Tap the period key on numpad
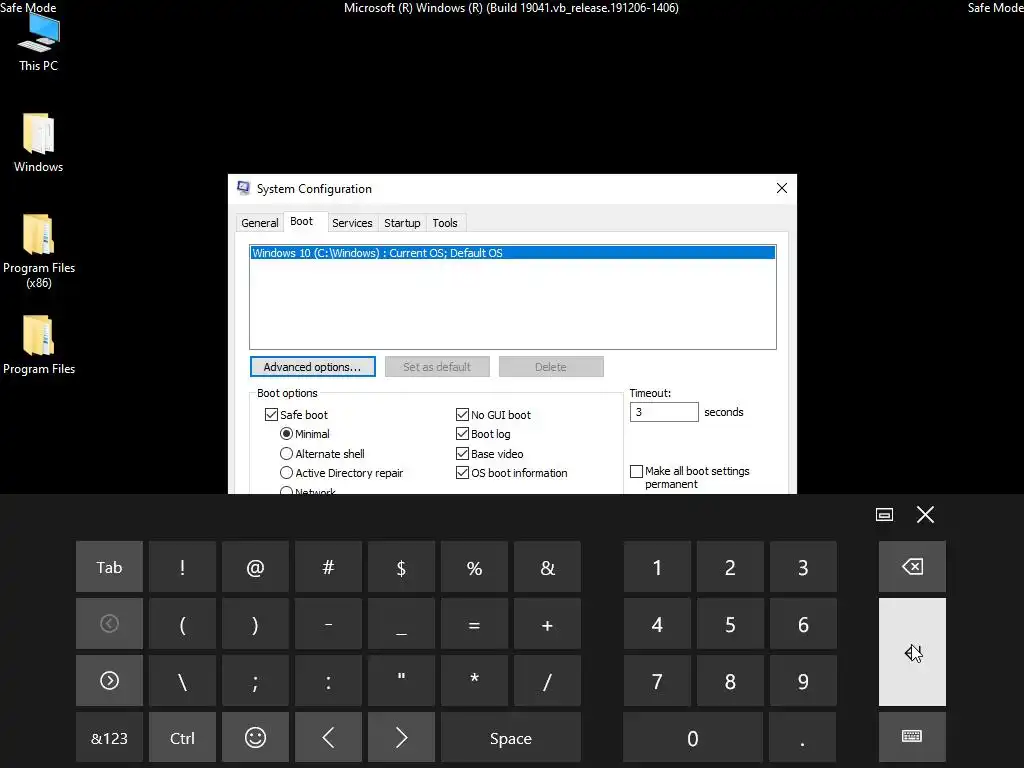Image resolution: width=1024 pixels, height=768 pixels. 803,737
